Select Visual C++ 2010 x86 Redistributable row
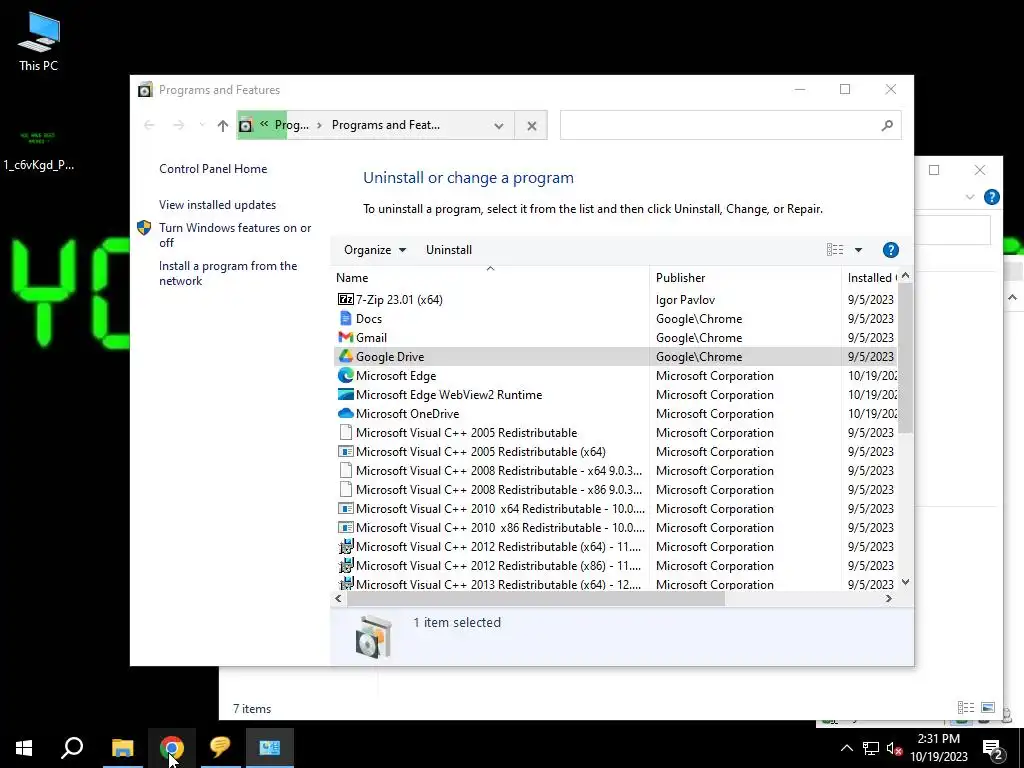1024x768 pixels. click(615, 527)
